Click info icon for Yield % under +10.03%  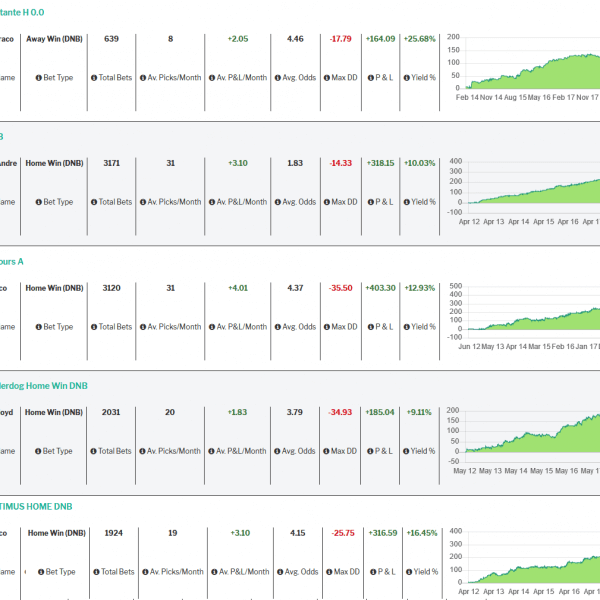pos(406,202)
